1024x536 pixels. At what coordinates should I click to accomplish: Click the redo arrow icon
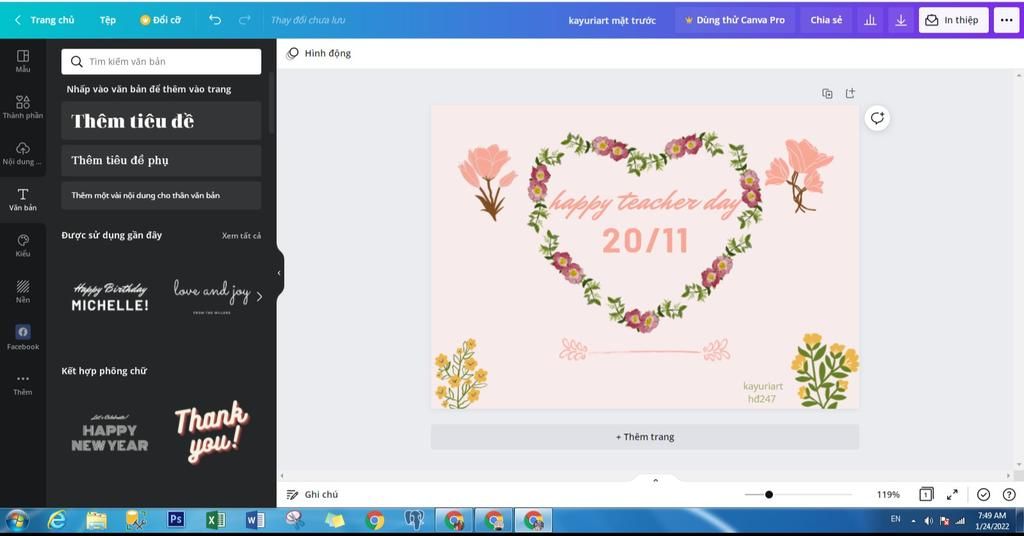click(x=245, y=20)
